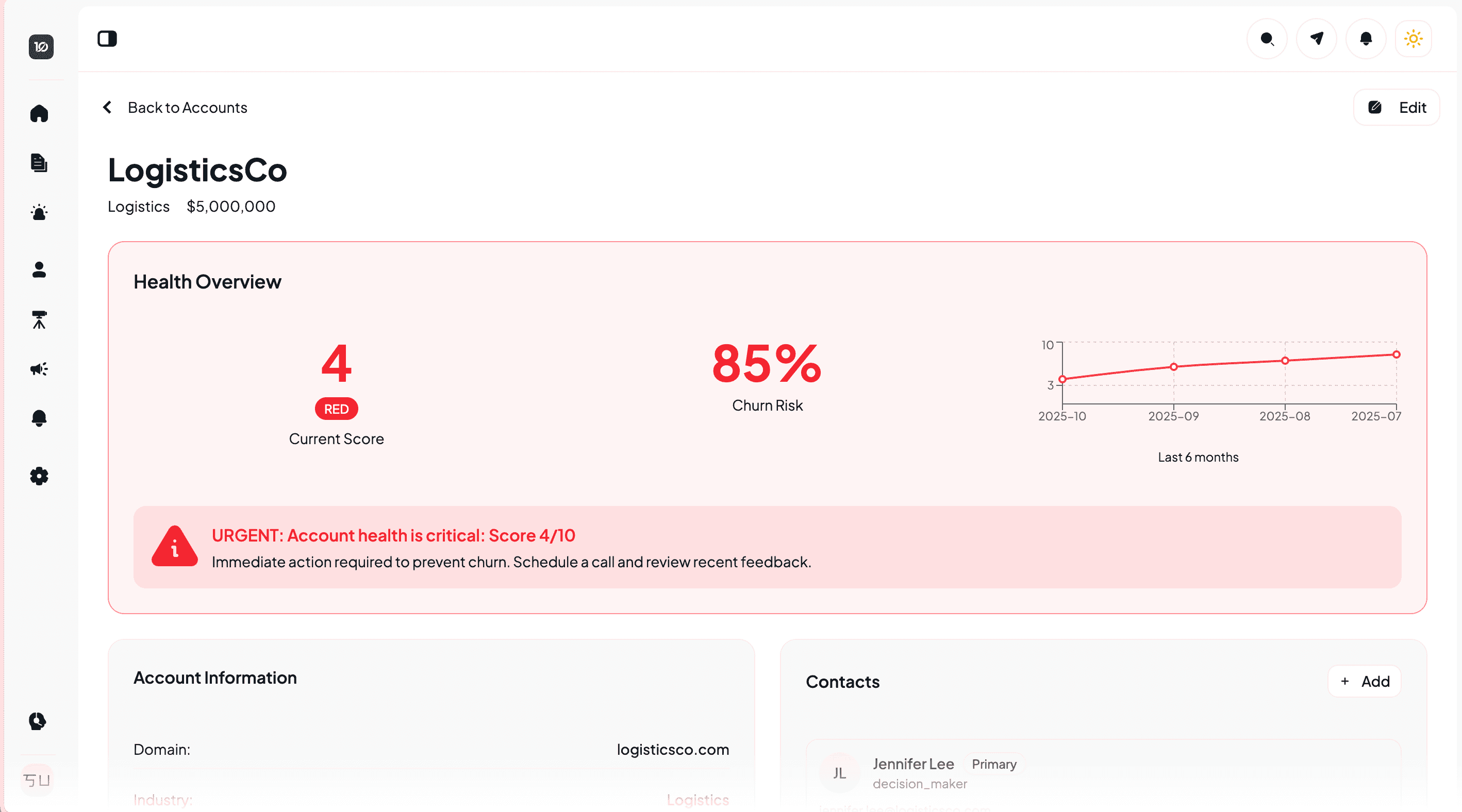Select the monitoring tripod icon in sidebar
Screen dimensions: 1462x812
point(39,320)
